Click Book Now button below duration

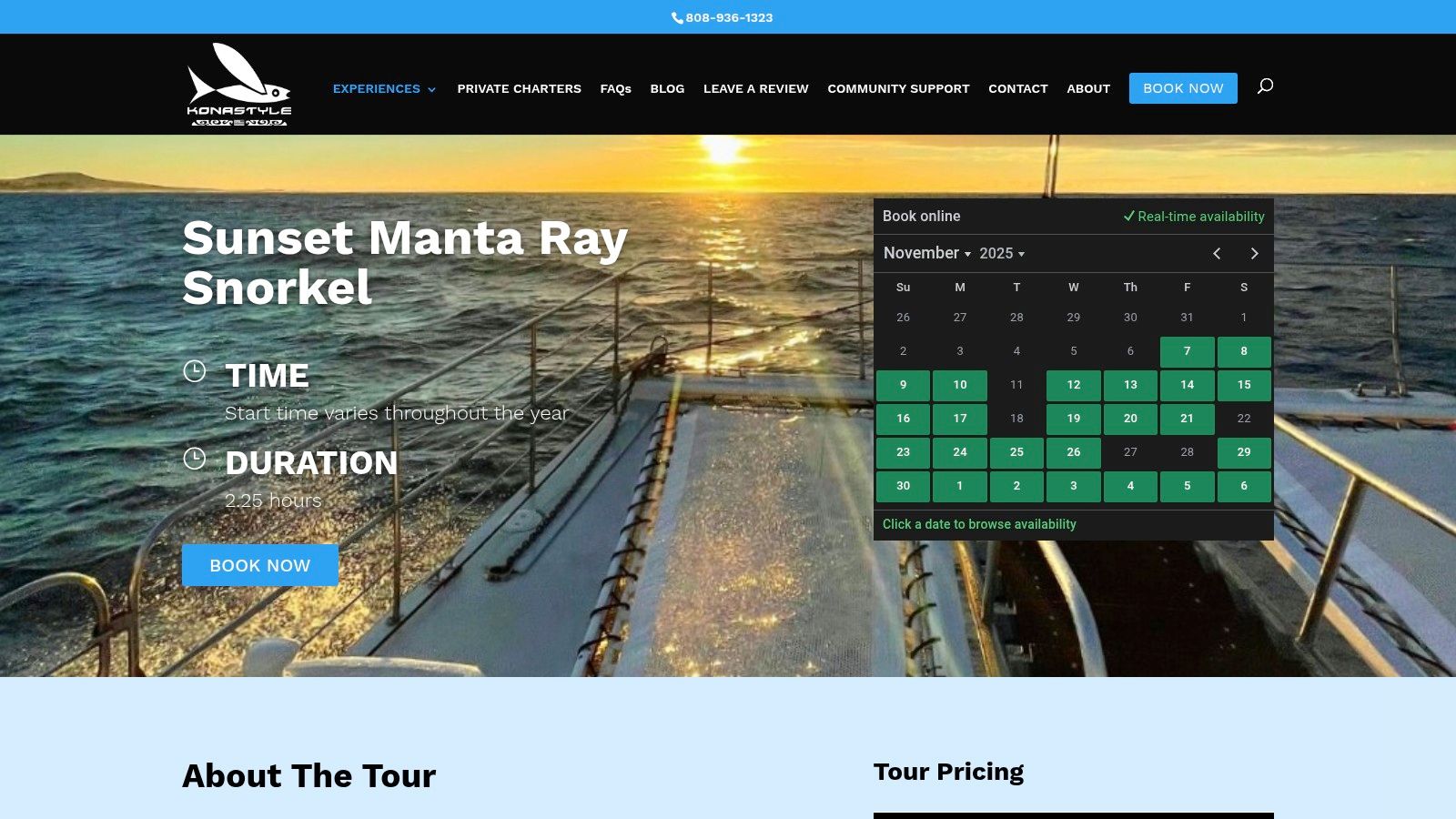click(260, 565)
